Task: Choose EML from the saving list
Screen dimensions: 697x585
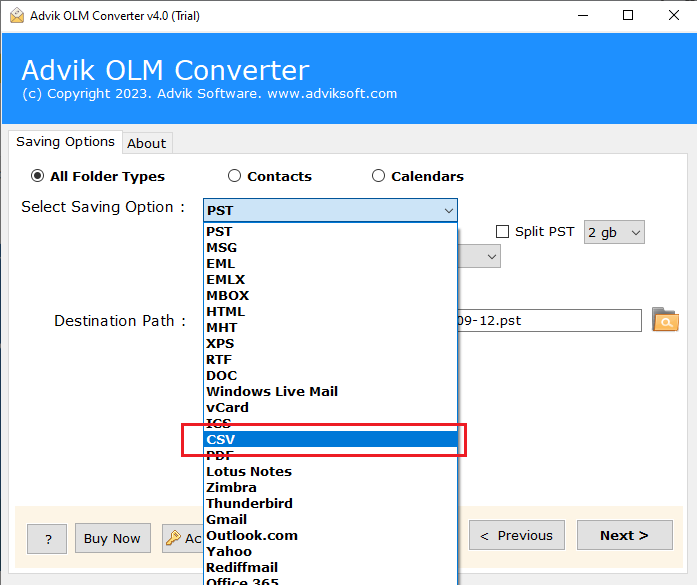Action: coord(330,264)
